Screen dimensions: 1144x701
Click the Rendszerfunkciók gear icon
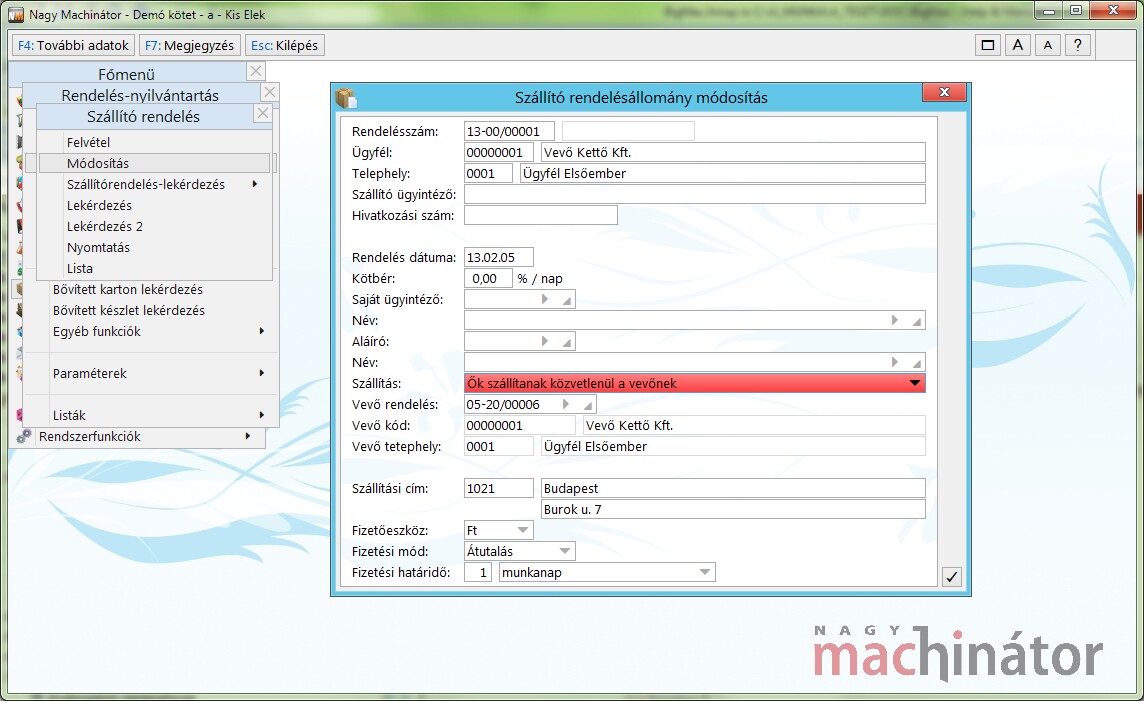click(x=24, y=436)
